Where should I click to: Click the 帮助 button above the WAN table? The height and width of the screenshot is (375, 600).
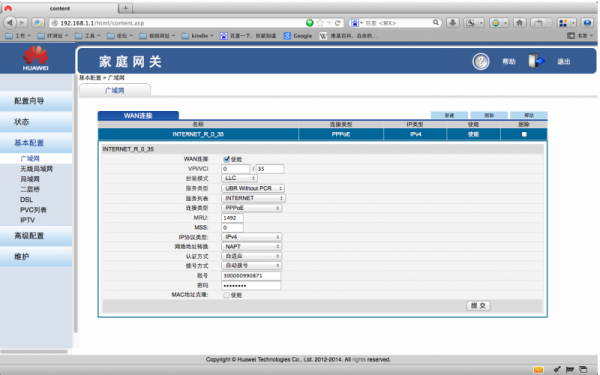(529, 115)
